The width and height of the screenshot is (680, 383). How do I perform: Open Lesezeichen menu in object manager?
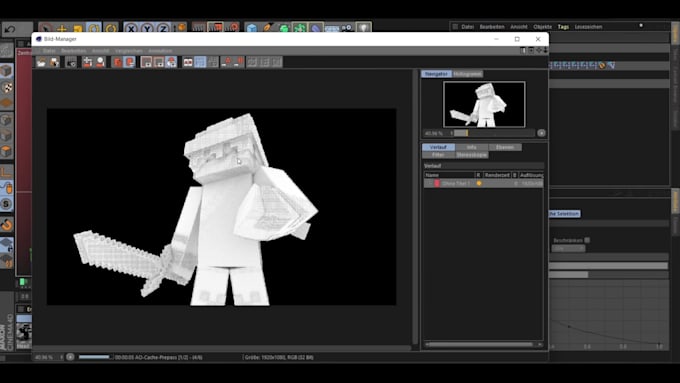pos(588,27)
